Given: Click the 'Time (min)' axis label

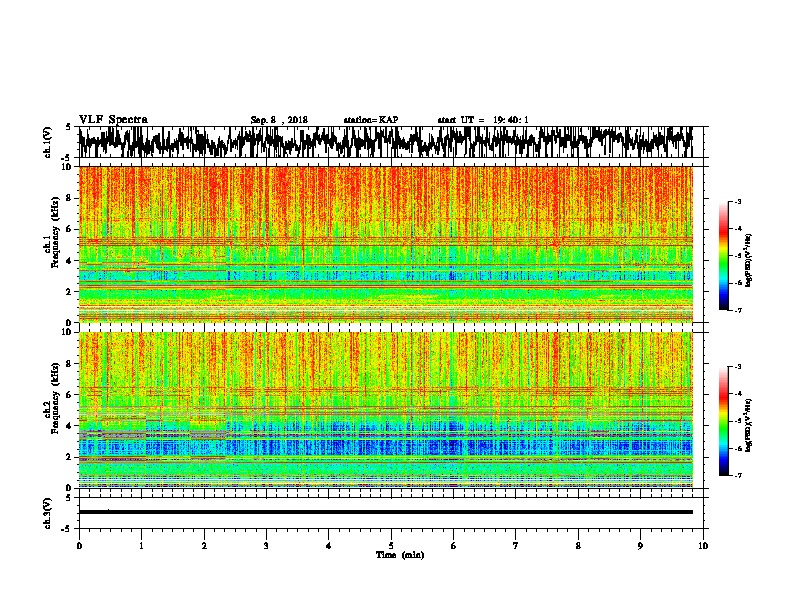Looking at the screenshot, I should [x=400, y=555].
